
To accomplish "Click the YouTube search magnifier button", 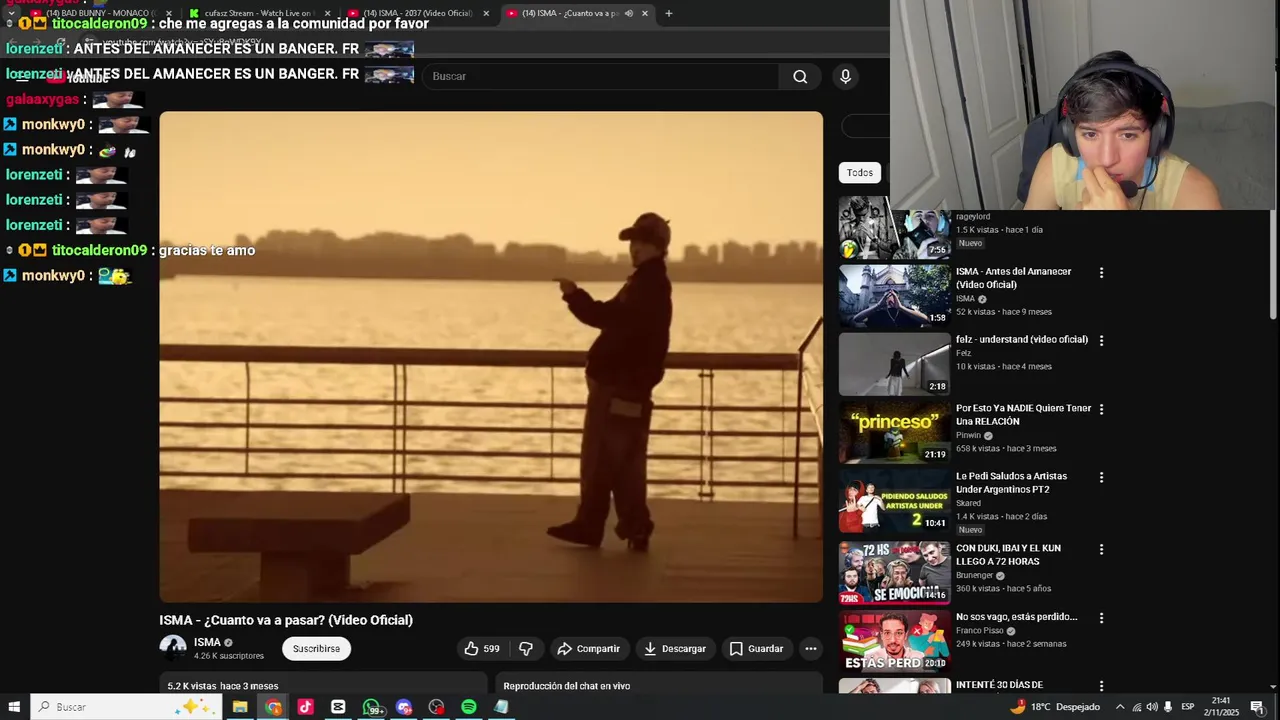I will [x=800, y=76].
